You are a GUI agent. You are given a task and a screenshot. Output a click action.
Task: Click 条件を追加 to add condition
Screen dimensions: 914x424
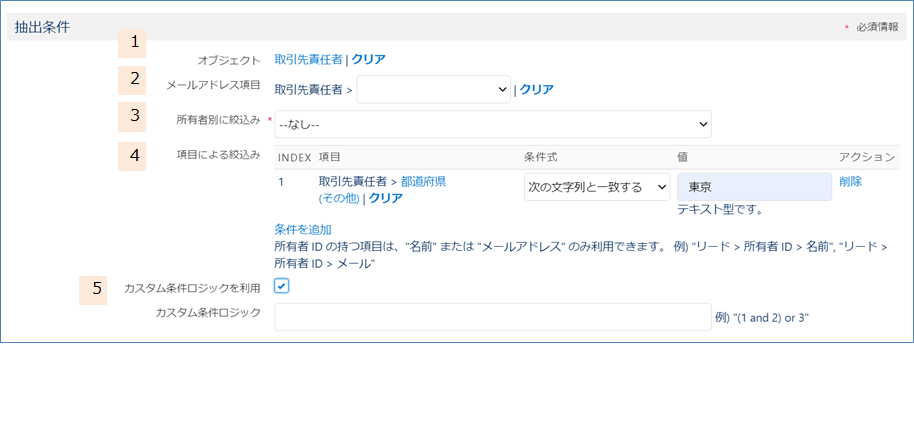pyautogui.click(x=303, y=229)
